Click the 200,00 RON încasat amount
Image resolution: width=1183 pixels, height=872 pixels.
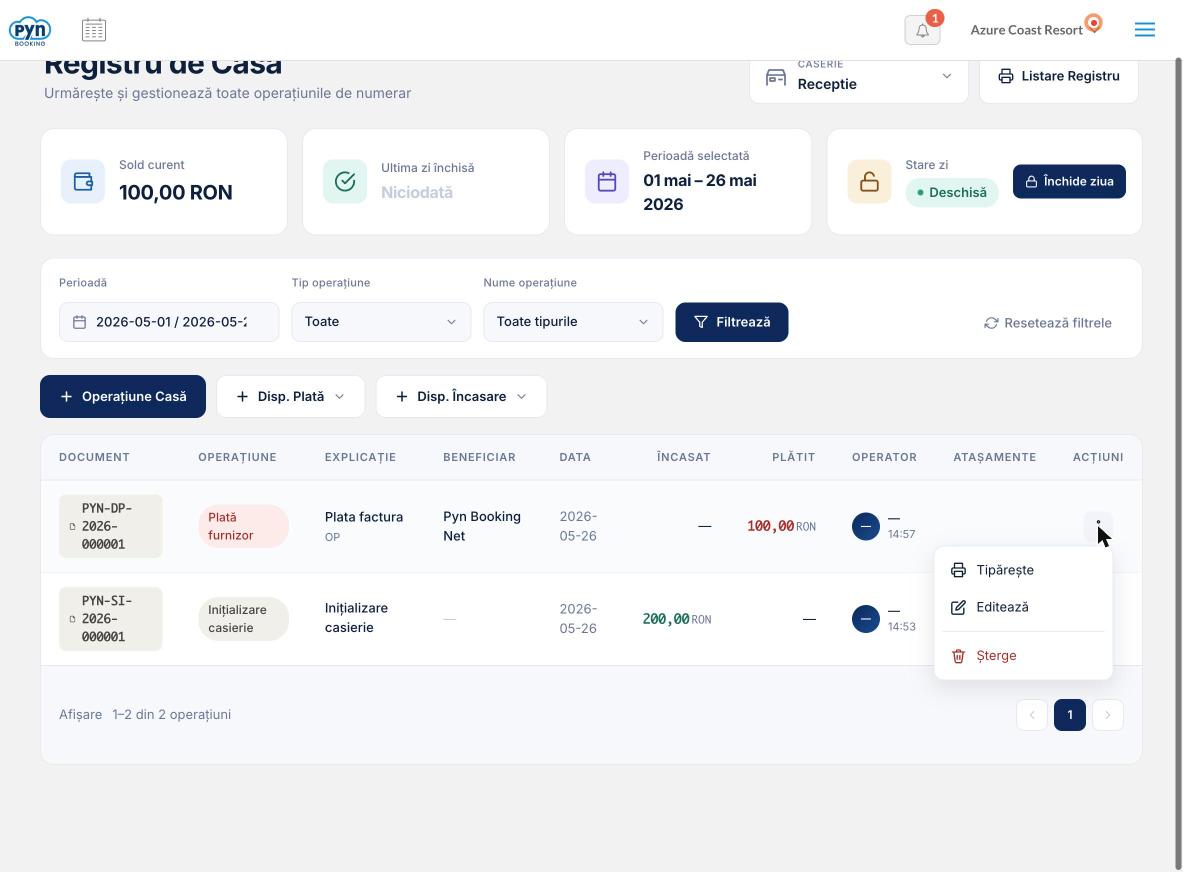pyautogui.click(x=677, y=619)
